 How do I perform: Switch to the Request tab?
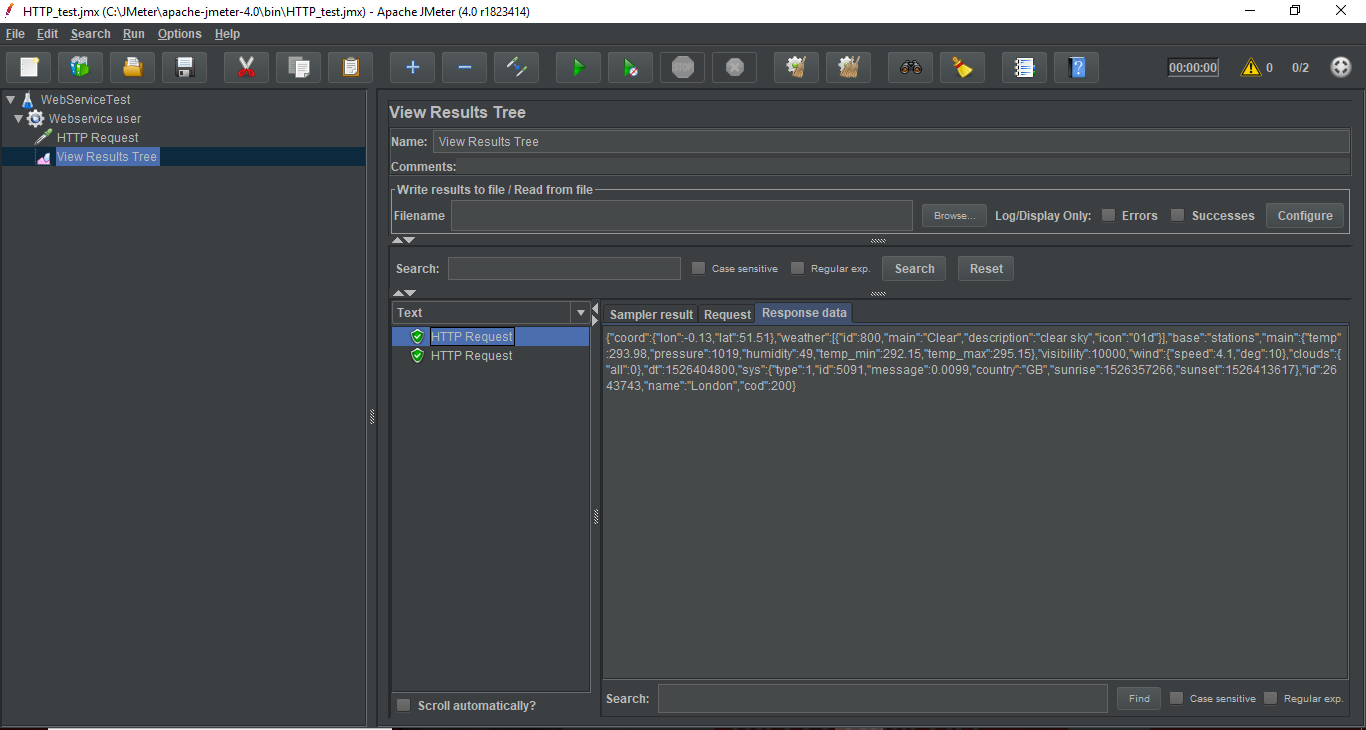tap(727, 314)
